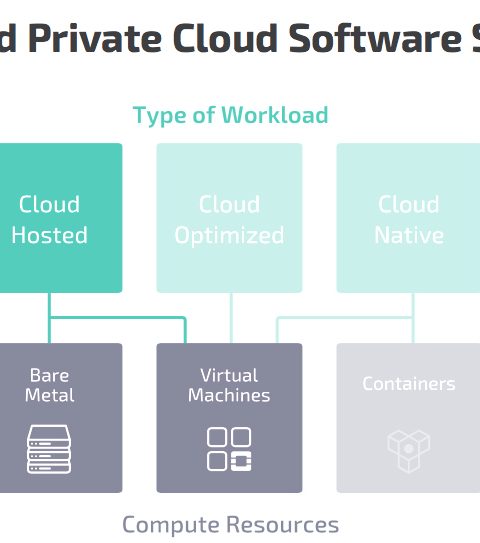Click the "Virtual Machines" label text

click(229, 385)
